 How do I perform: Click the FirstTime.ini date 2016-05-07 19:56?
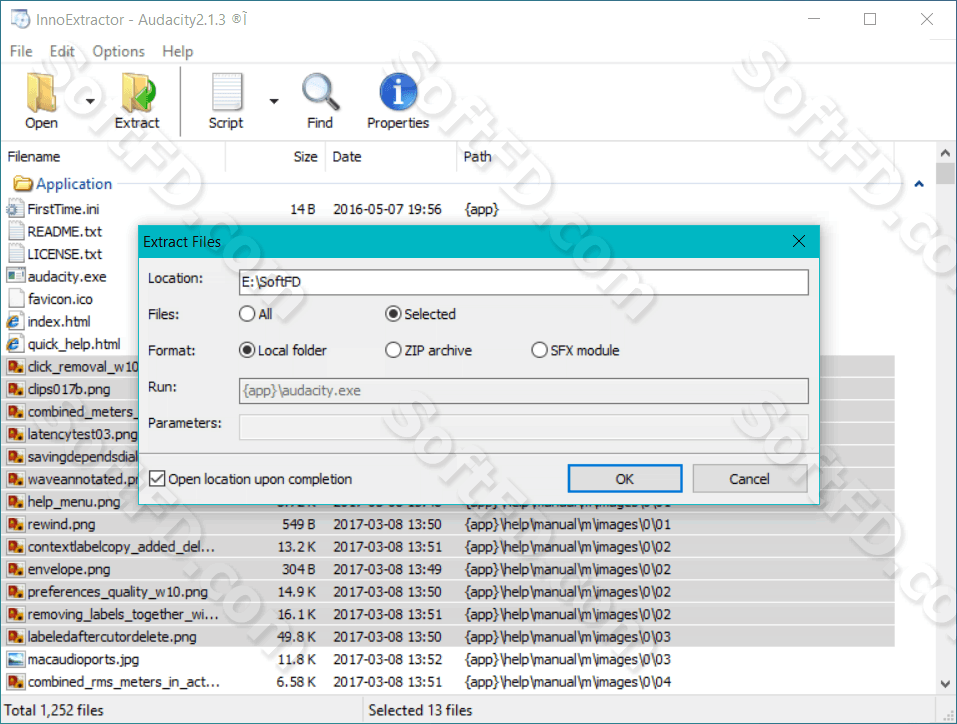coord(387,209)
